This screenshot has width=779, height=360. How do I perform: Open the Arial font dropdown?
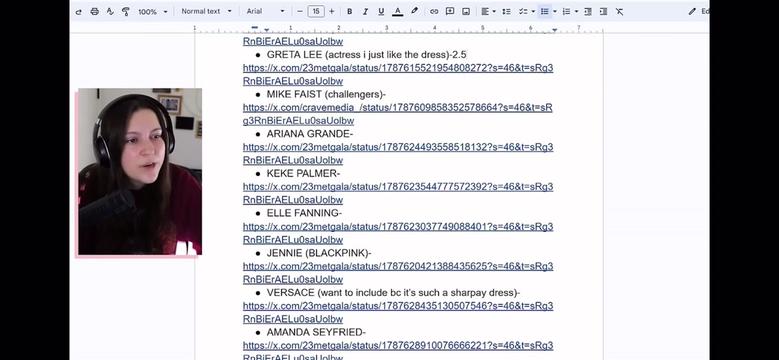point(266,11)
